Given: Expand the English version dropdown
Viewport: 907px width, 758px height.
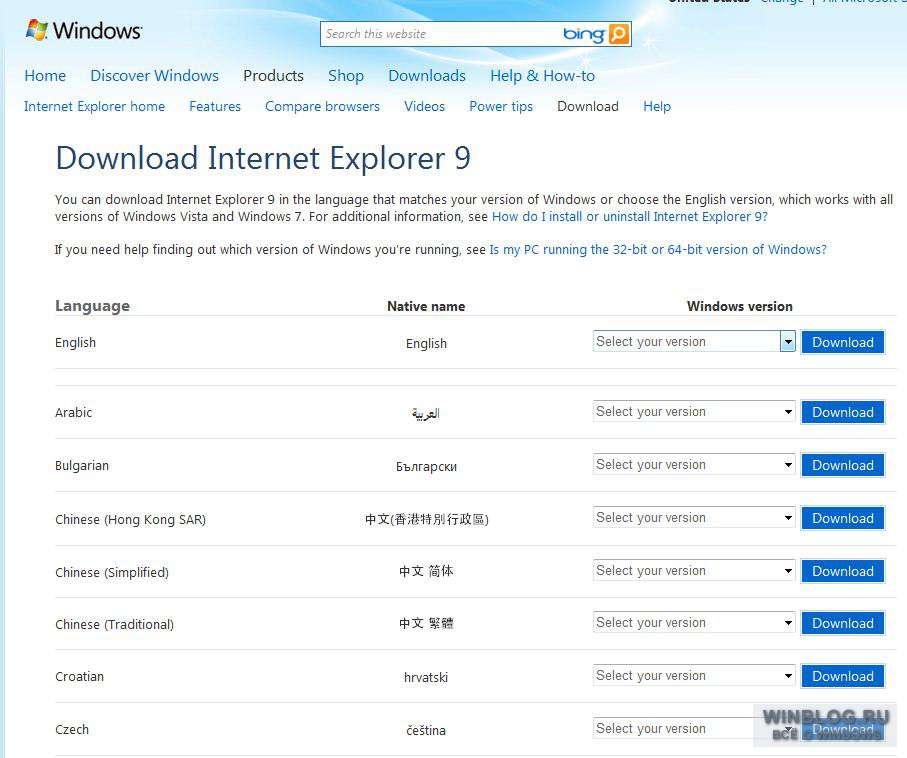Looking at the screenshot, I should click(x=694, y=341).
